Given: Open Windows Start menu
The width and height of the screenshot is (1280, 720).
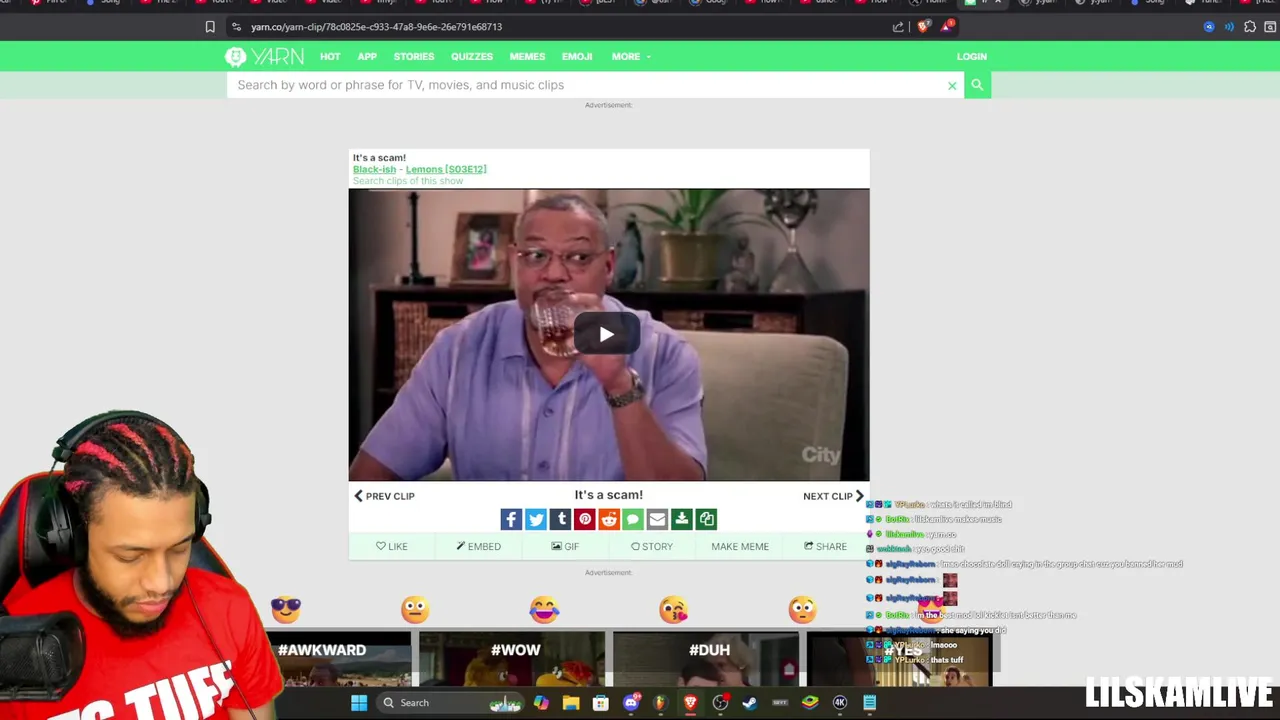Looking at the screenshot, I should coord(359,703).
